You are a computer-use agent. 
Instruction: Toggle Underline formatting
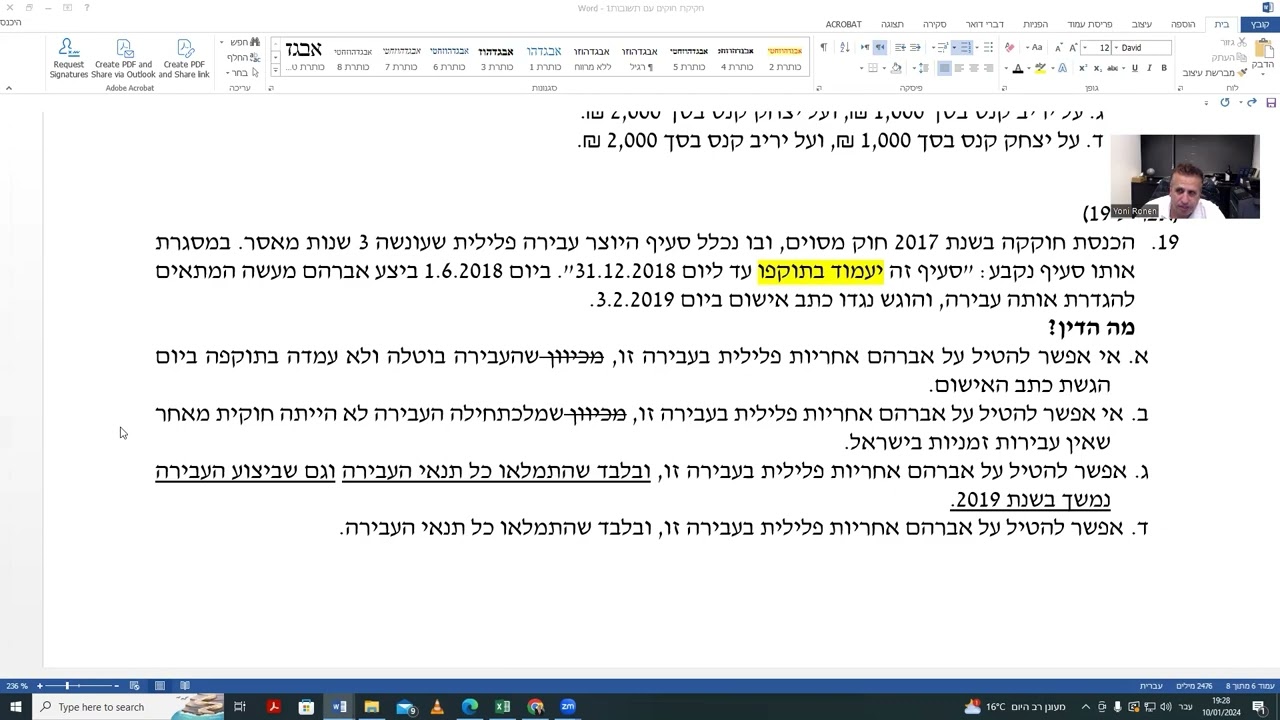pos(1134,68)
